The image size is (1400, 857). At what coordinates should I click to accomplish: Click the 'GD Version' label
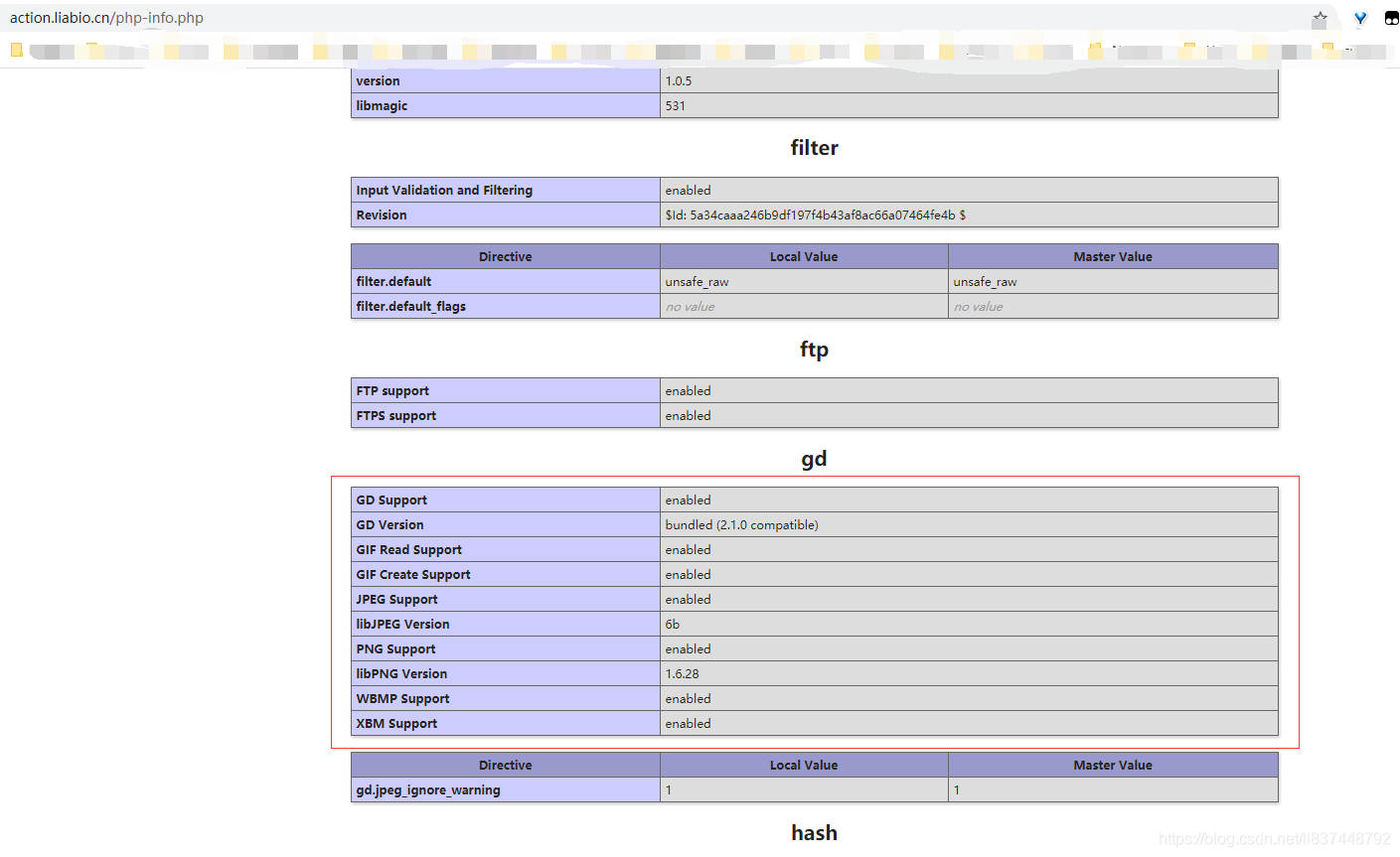click(x=389, y=525)
